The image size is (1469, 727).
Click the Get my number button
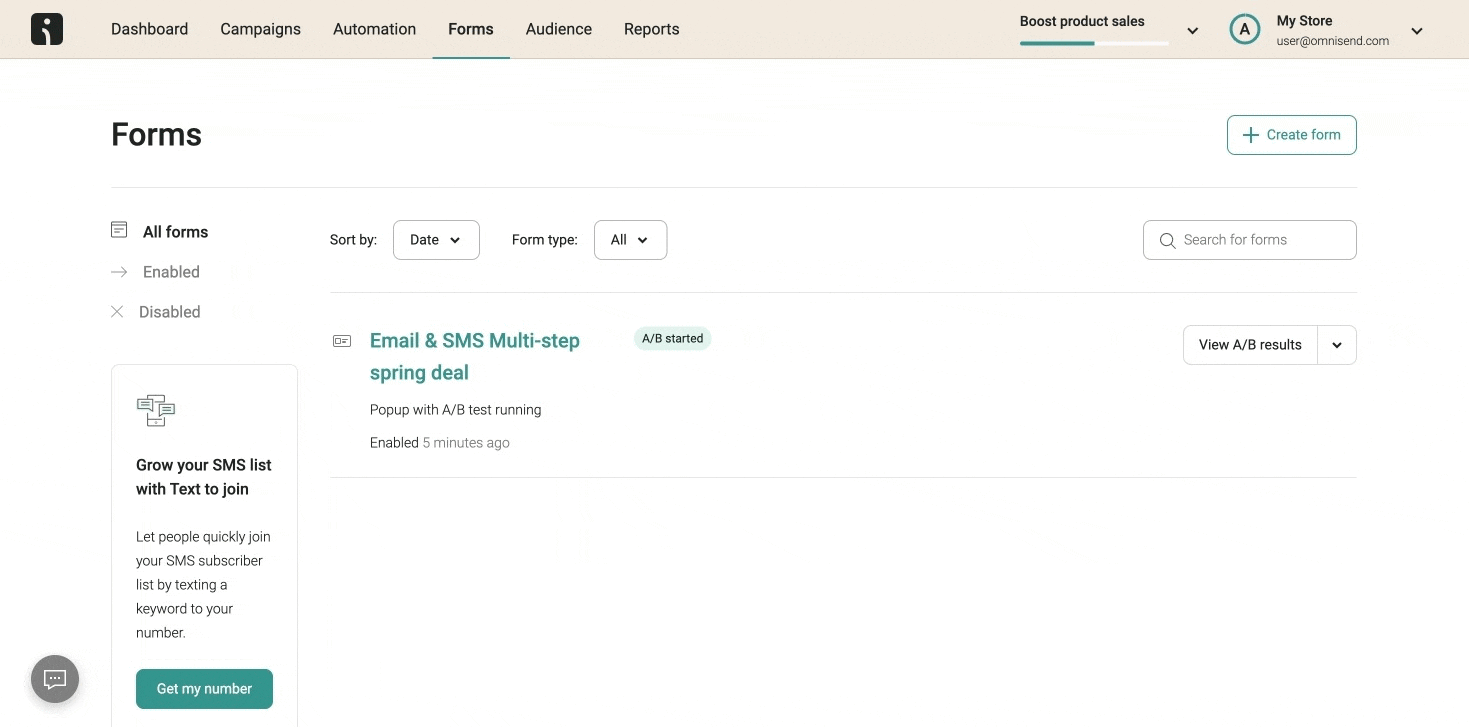(x=204, y=689)
